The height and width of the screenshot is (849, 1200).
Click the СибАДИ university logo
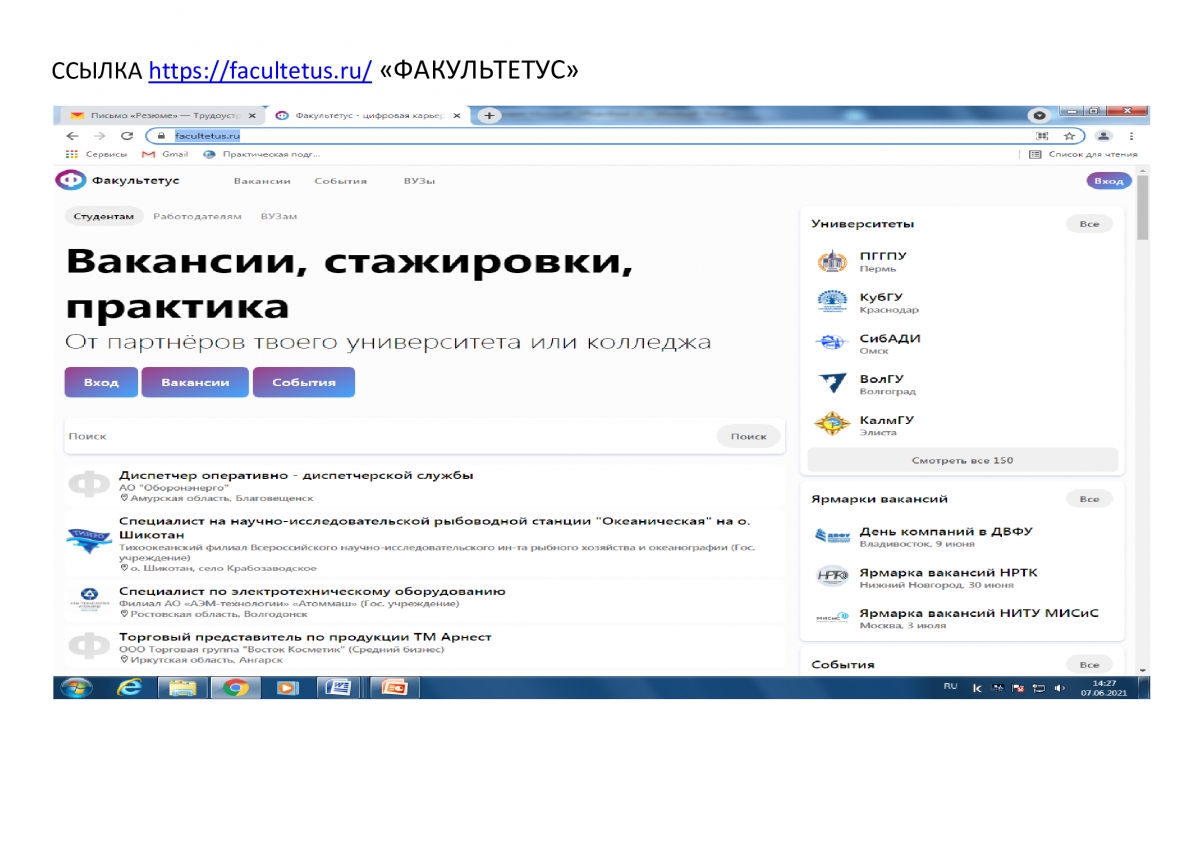[x=832, y=343]
